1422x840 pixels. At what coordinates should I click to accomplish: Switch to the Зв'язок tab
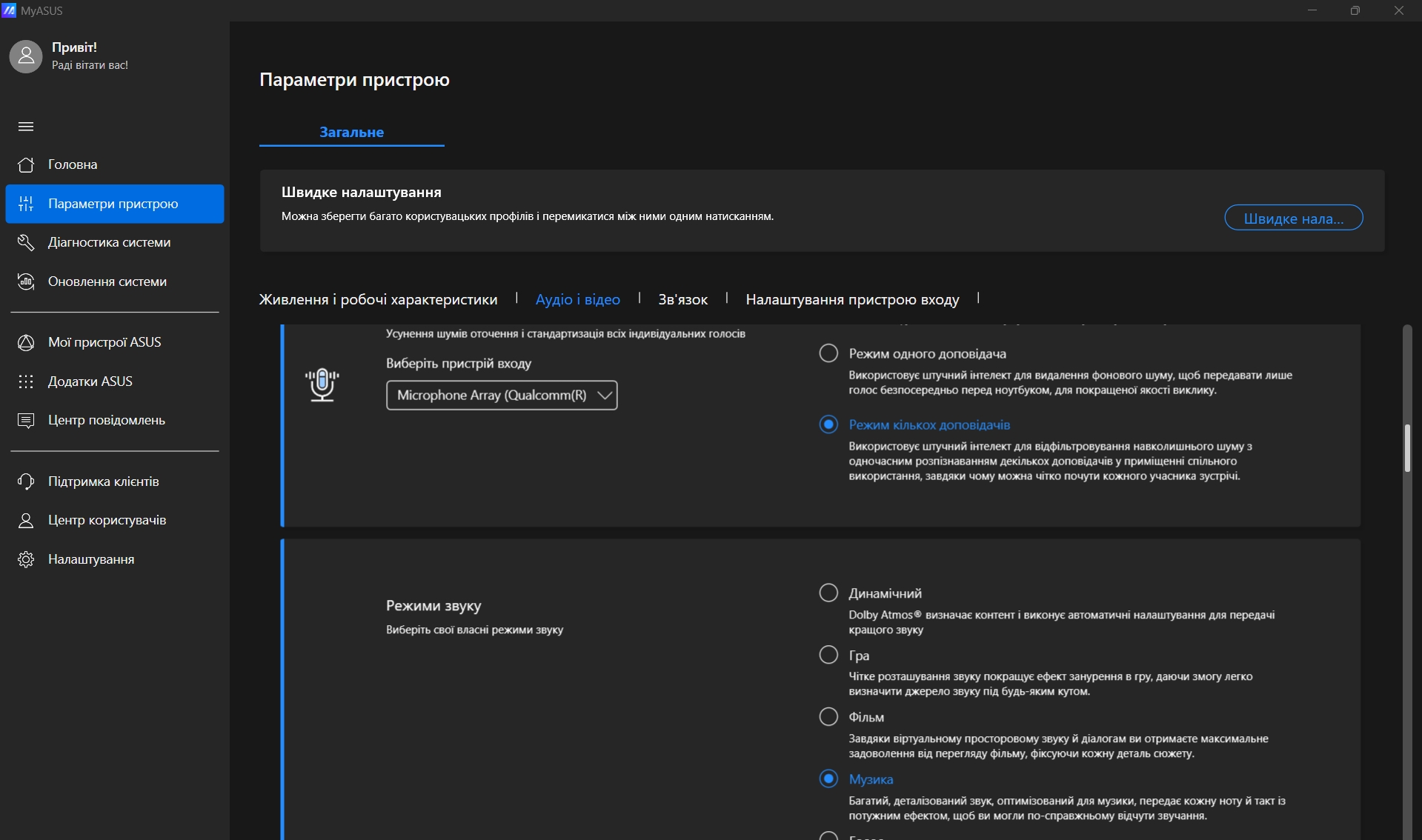[x=682, y=299]
